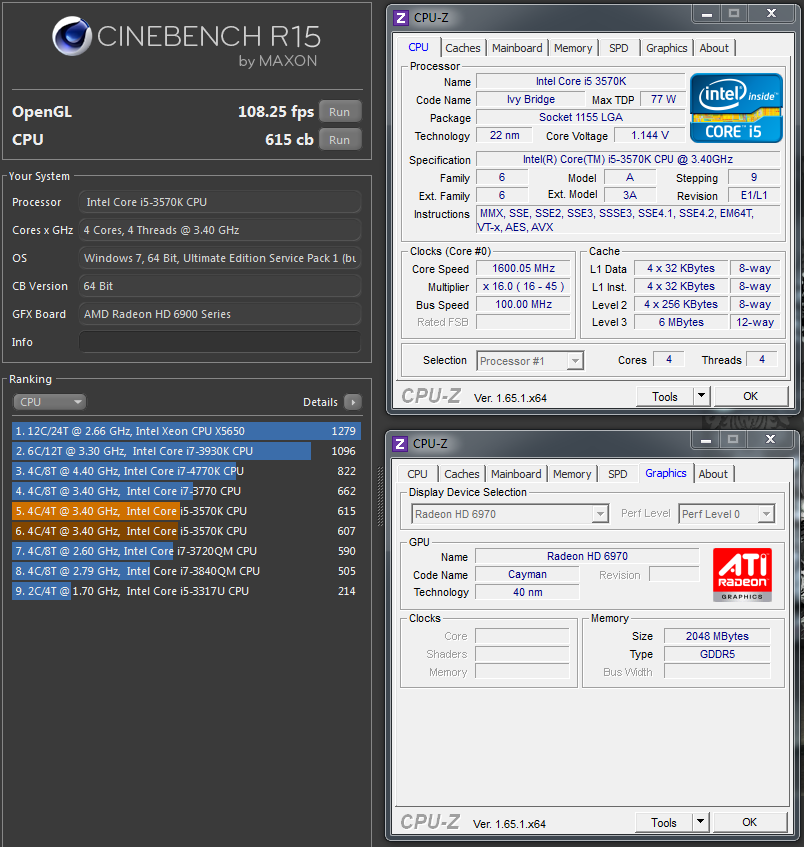The image size is (804, 847).
Task: Run the CPU benchmark
Action: [x=339, y=139]
